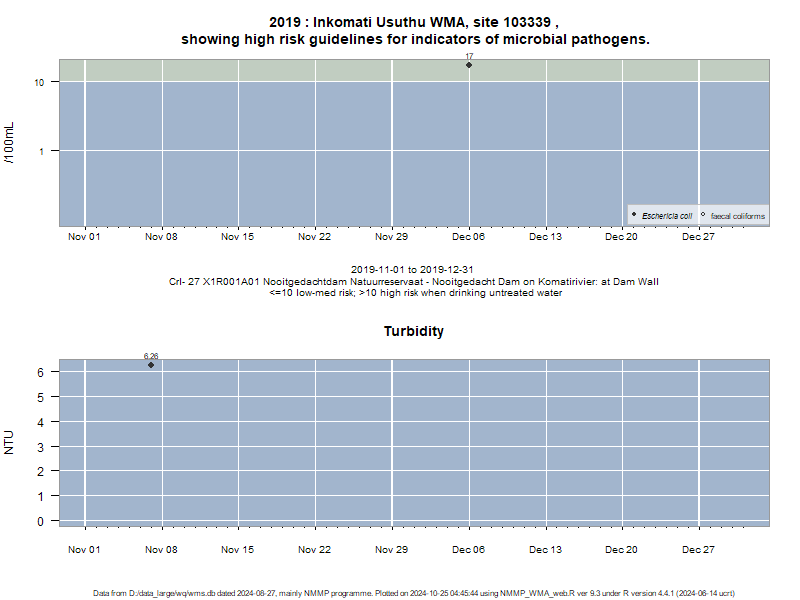
Task: Select the faecal coliforms legend entry
Action: click(733, 216)
